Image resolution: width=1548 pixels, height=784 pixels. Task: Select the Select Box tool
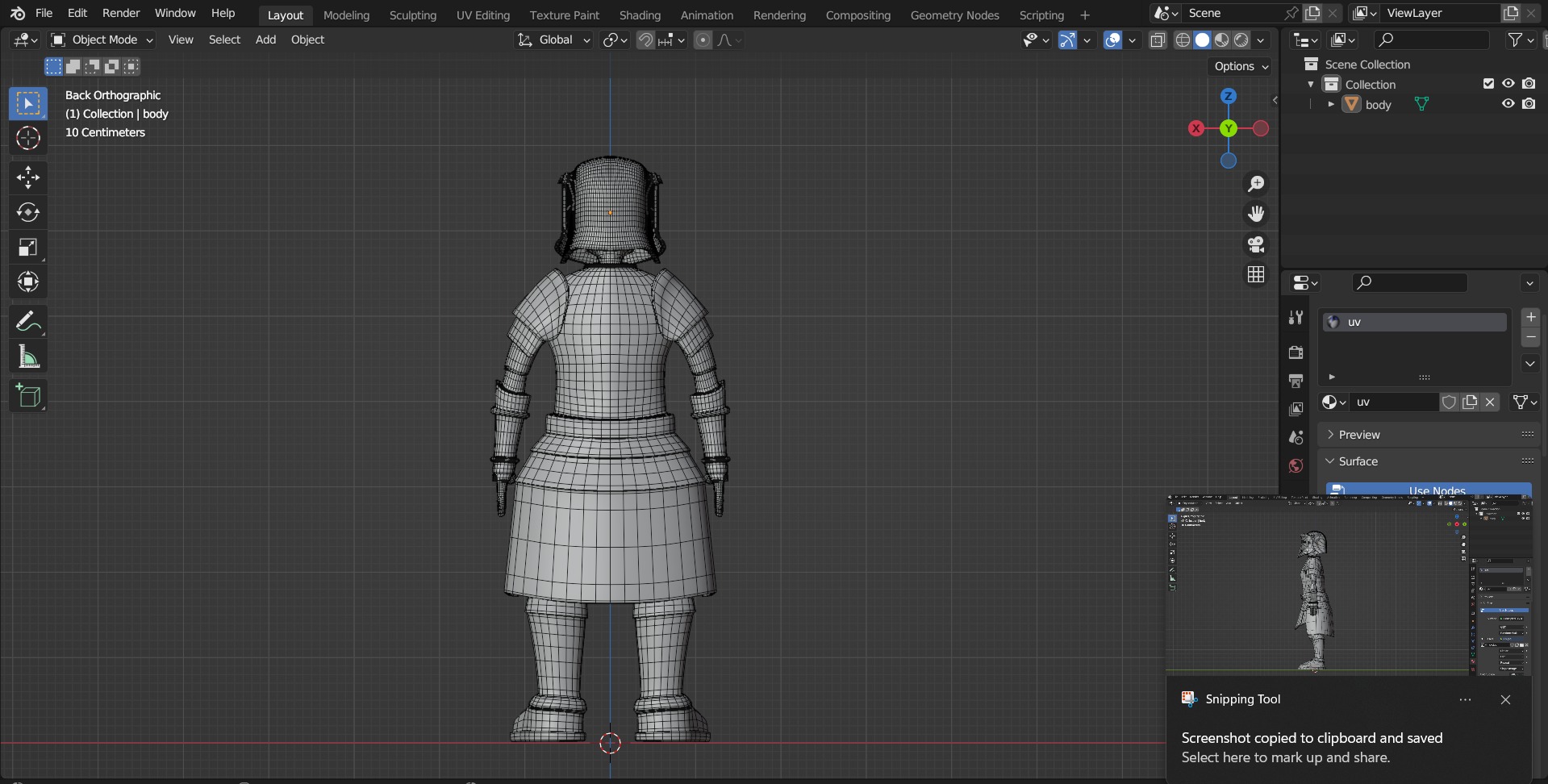coord(28,103)
